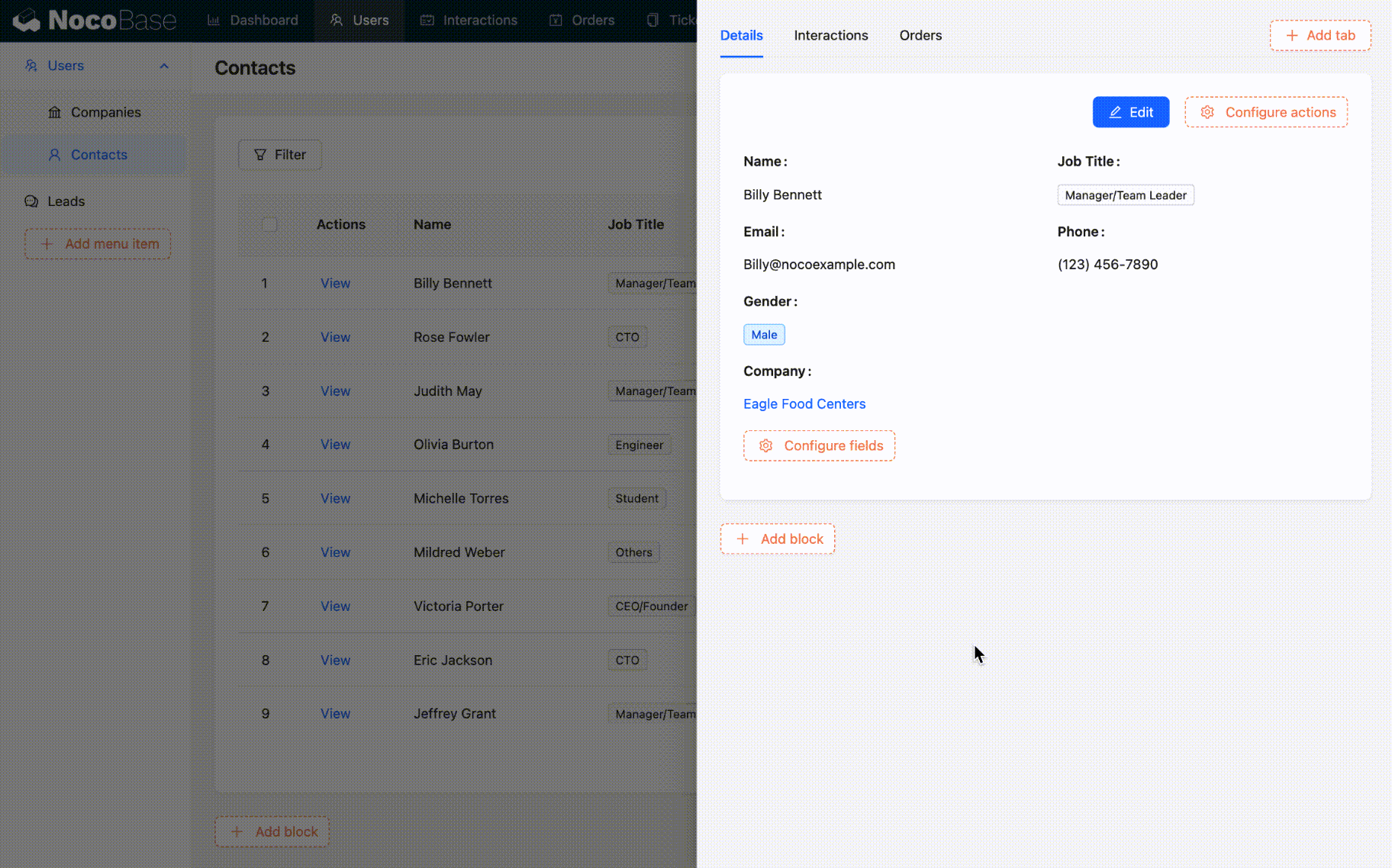Click the funnel icon on Filter button

(x=260, y=155)
